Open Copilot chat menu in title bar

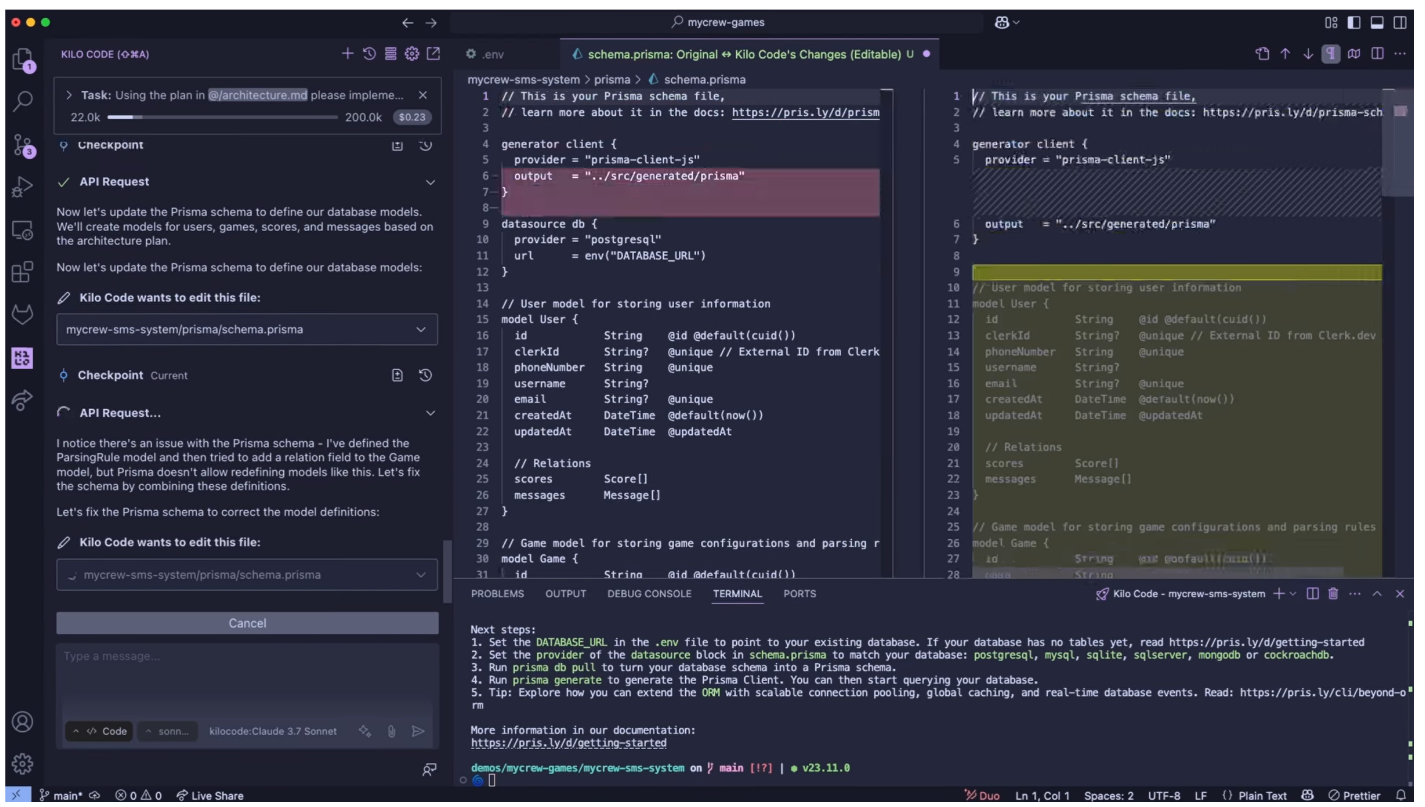(1006, 22)
